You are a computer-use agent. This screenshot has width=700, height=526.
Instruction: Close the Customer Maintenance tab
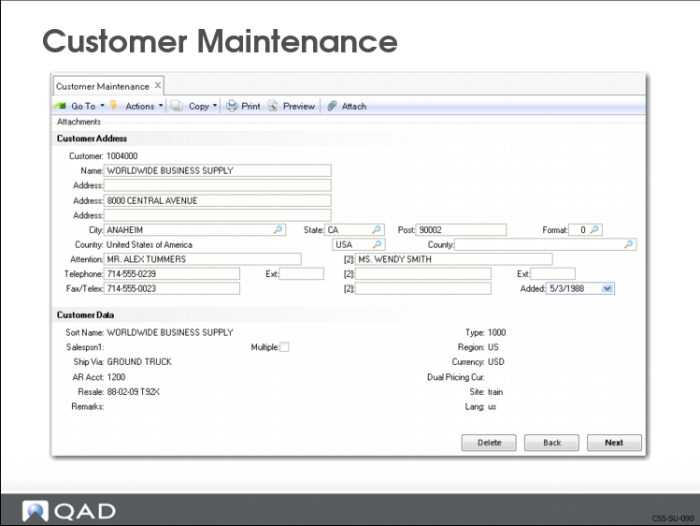click(x=158, y=85)
